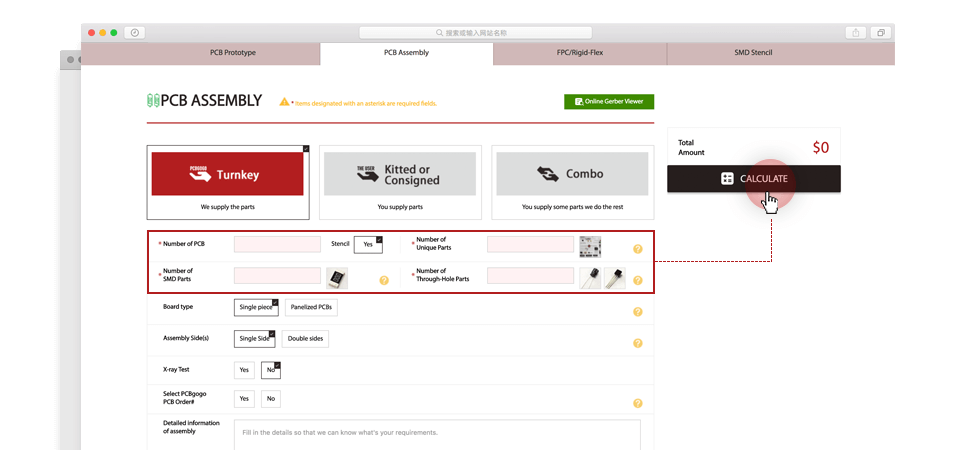Click the help icon in the Assembly Side(s) row
This screenshot has height=450, width=960.
[x=637, y=343]
